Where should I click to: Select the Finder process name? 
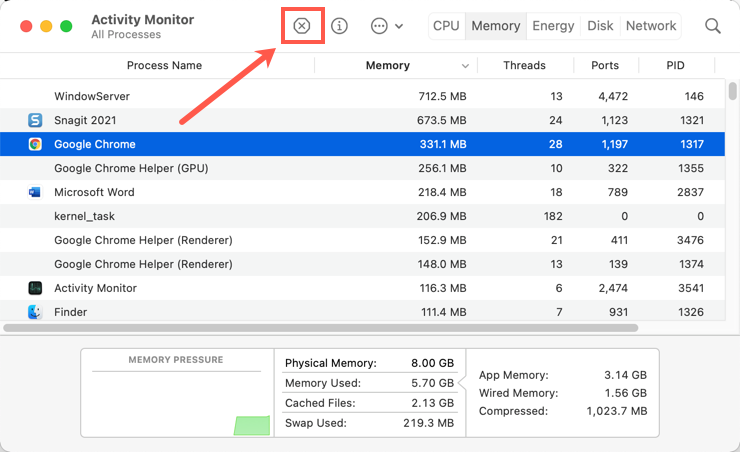pyautogui.click(x=70, y=312)
